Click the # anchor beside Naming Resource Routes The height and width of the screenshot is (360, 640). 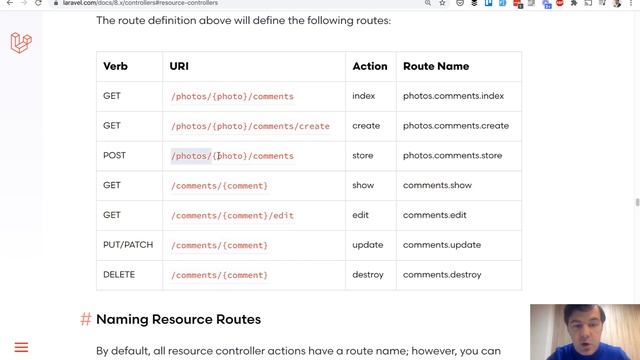[86, 319]
